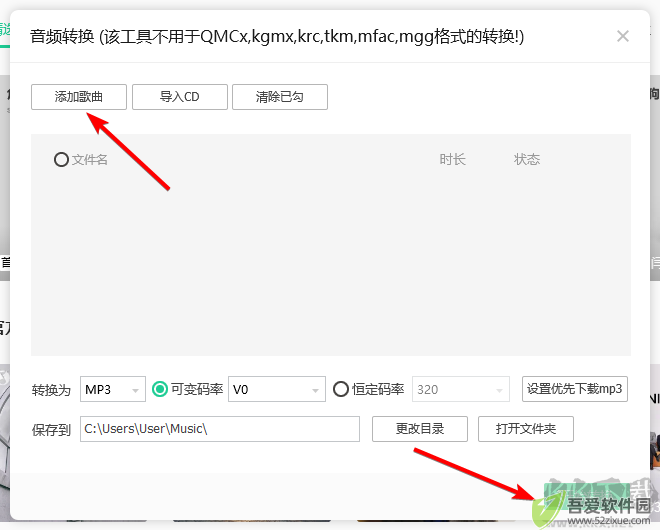
Task: Open the MP3 format dropdown
Action: click(113, 389)
